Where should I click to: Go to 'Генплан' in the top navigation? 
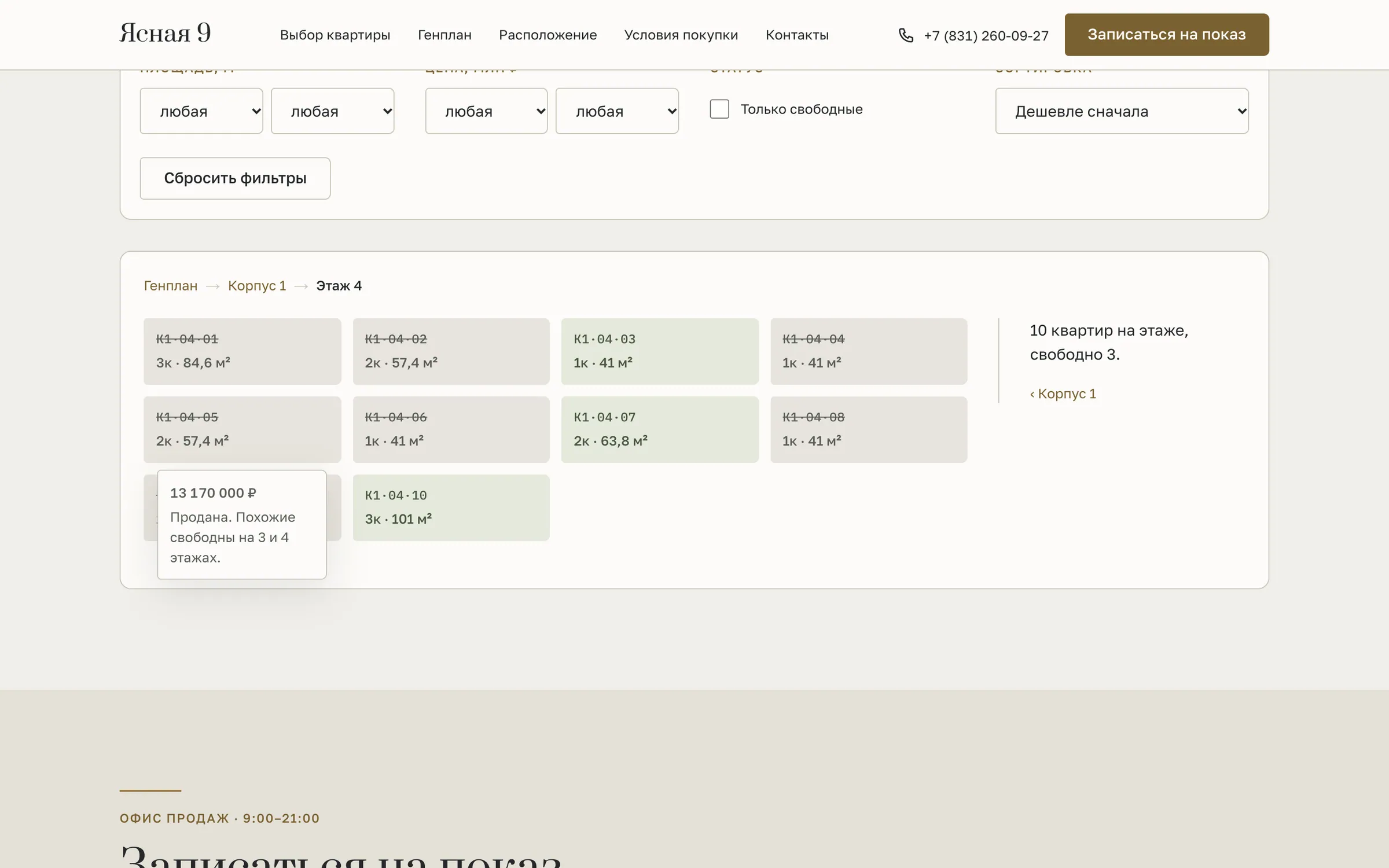click(444, 35)
